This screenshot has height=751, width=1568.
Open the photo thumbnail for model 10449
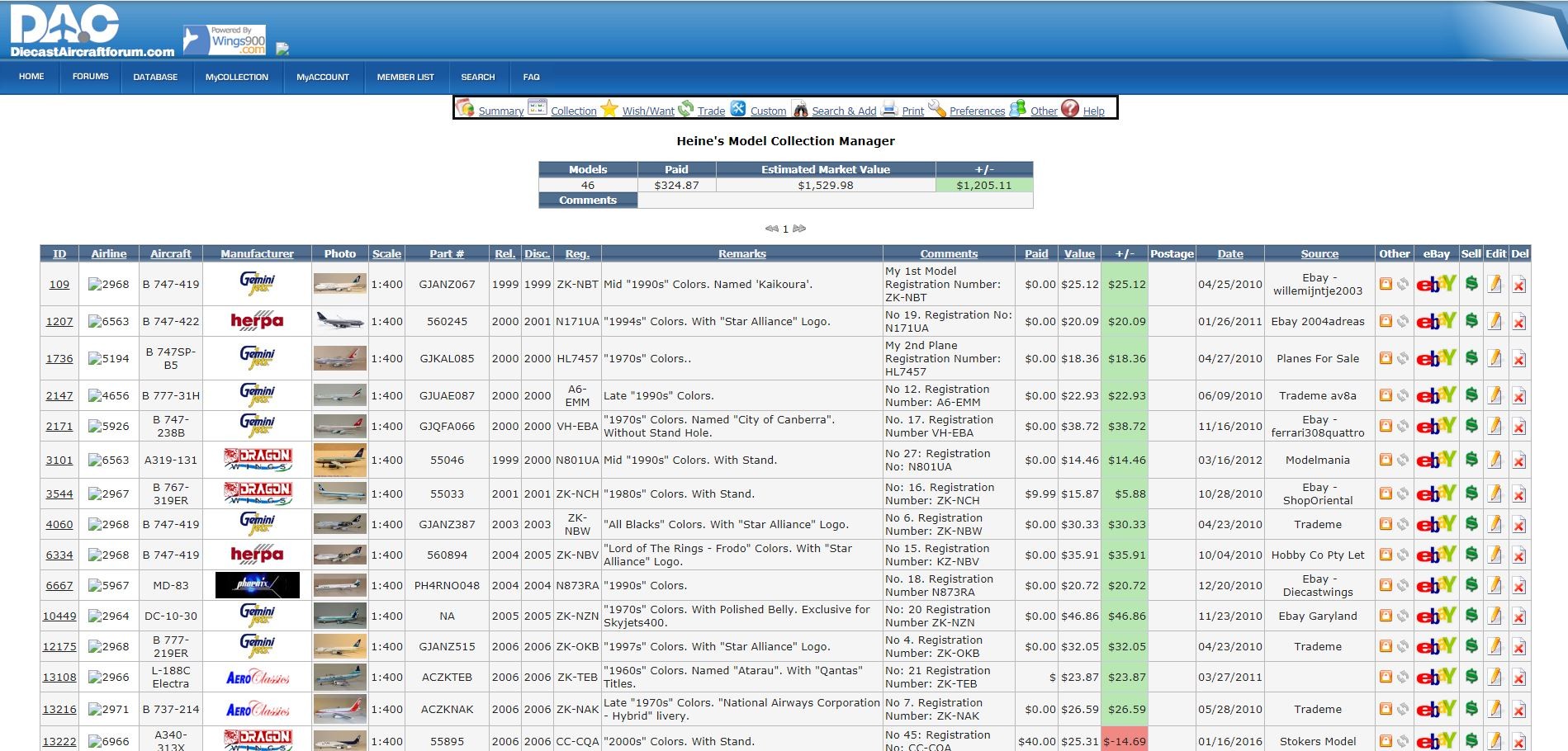coord(340,616)
